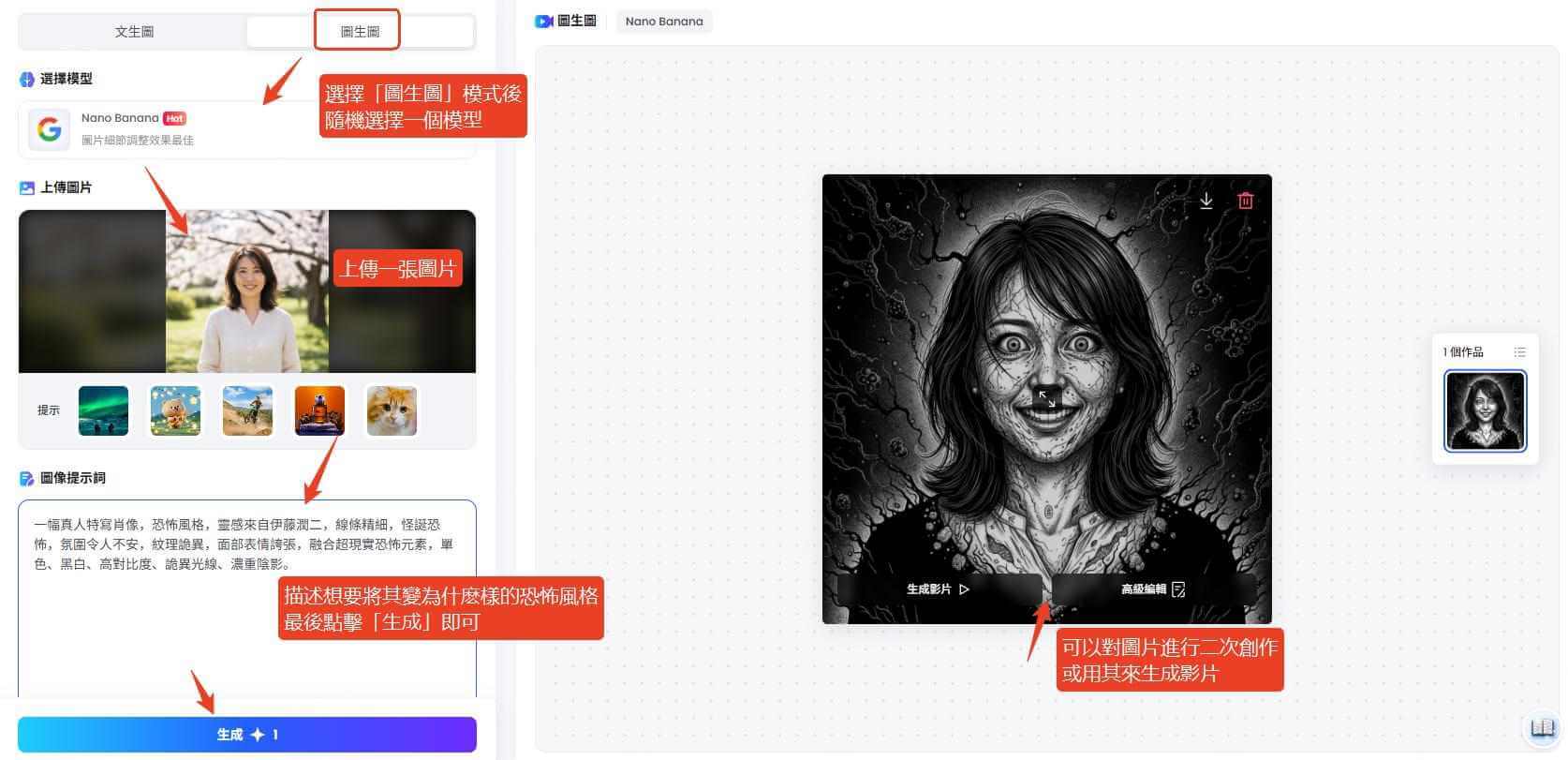The height and width of the screenshot is (760, 1568).
Task: Choose the cyclist sample prompt image
Action: [248, 410]
